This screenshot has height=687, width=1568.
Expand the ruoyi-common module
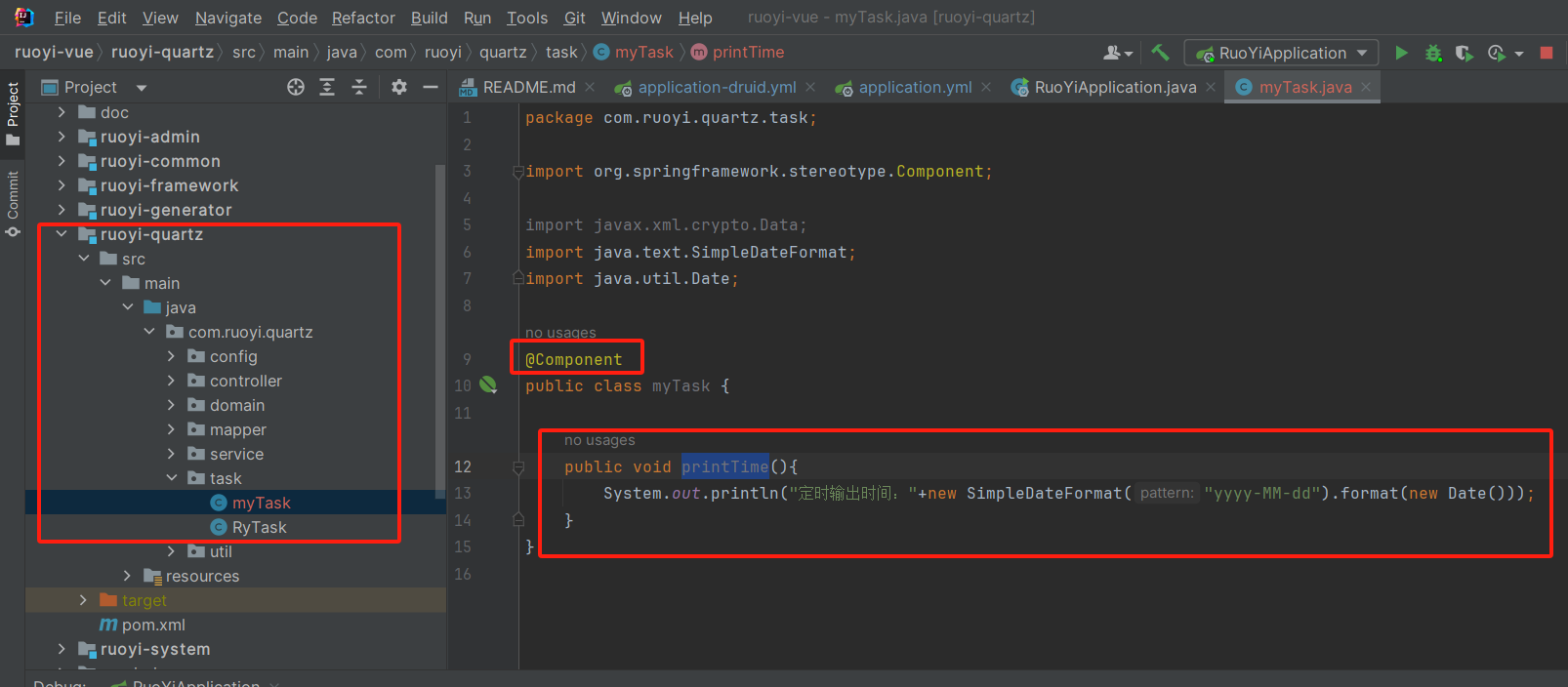[x=62, y=161]
